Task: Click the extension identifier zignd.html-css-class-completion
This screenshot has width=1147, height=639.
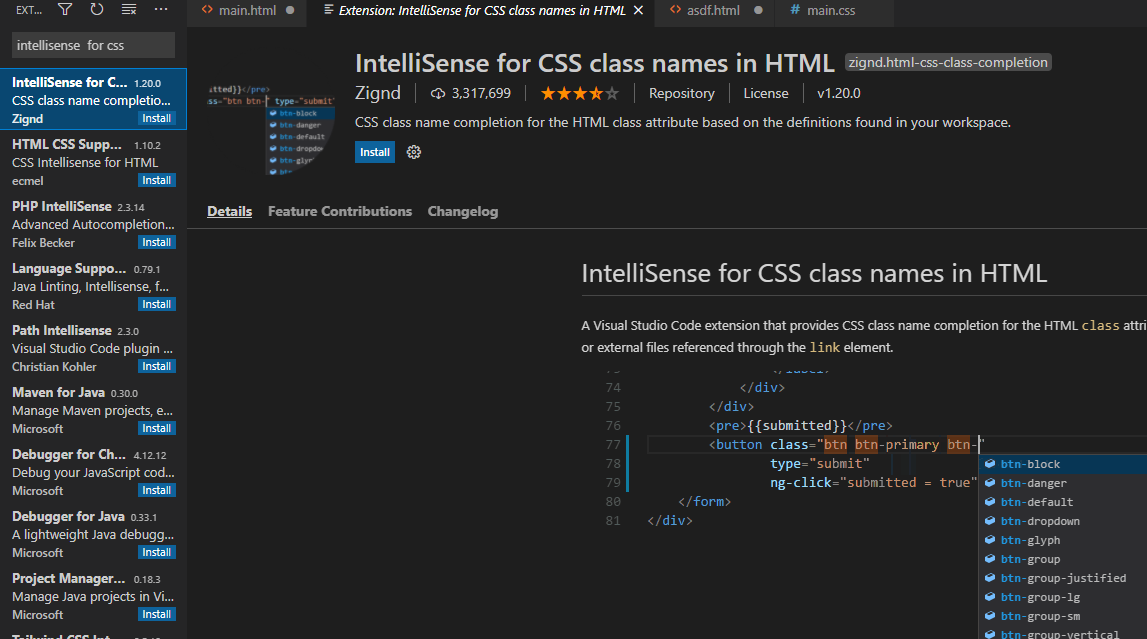Action: tap(948, 63)
